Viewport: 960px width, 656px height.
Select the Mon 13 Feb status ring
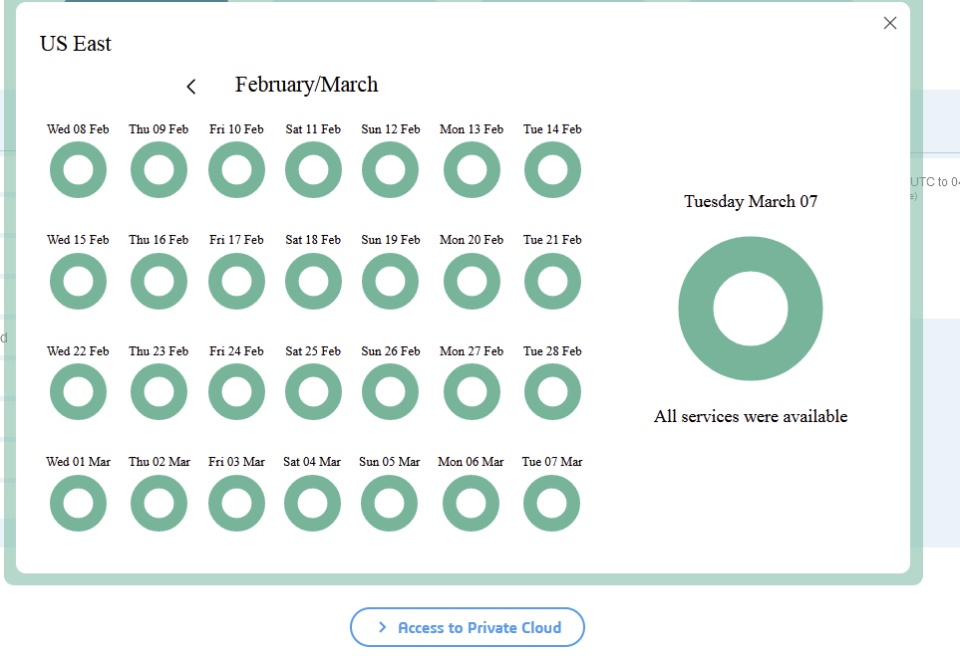(471, 170)
